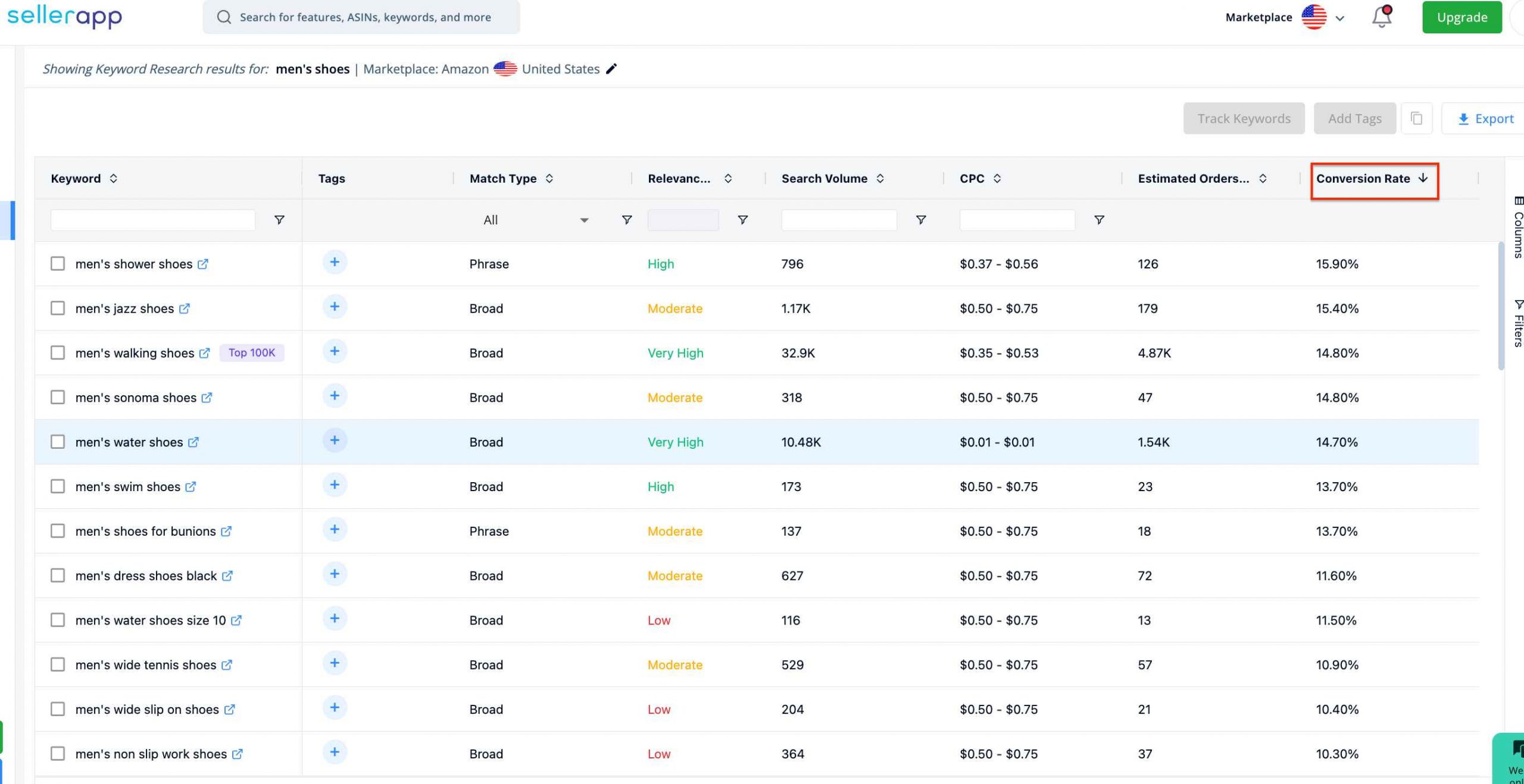Open the Columns side panel tab

point(1518,227)
